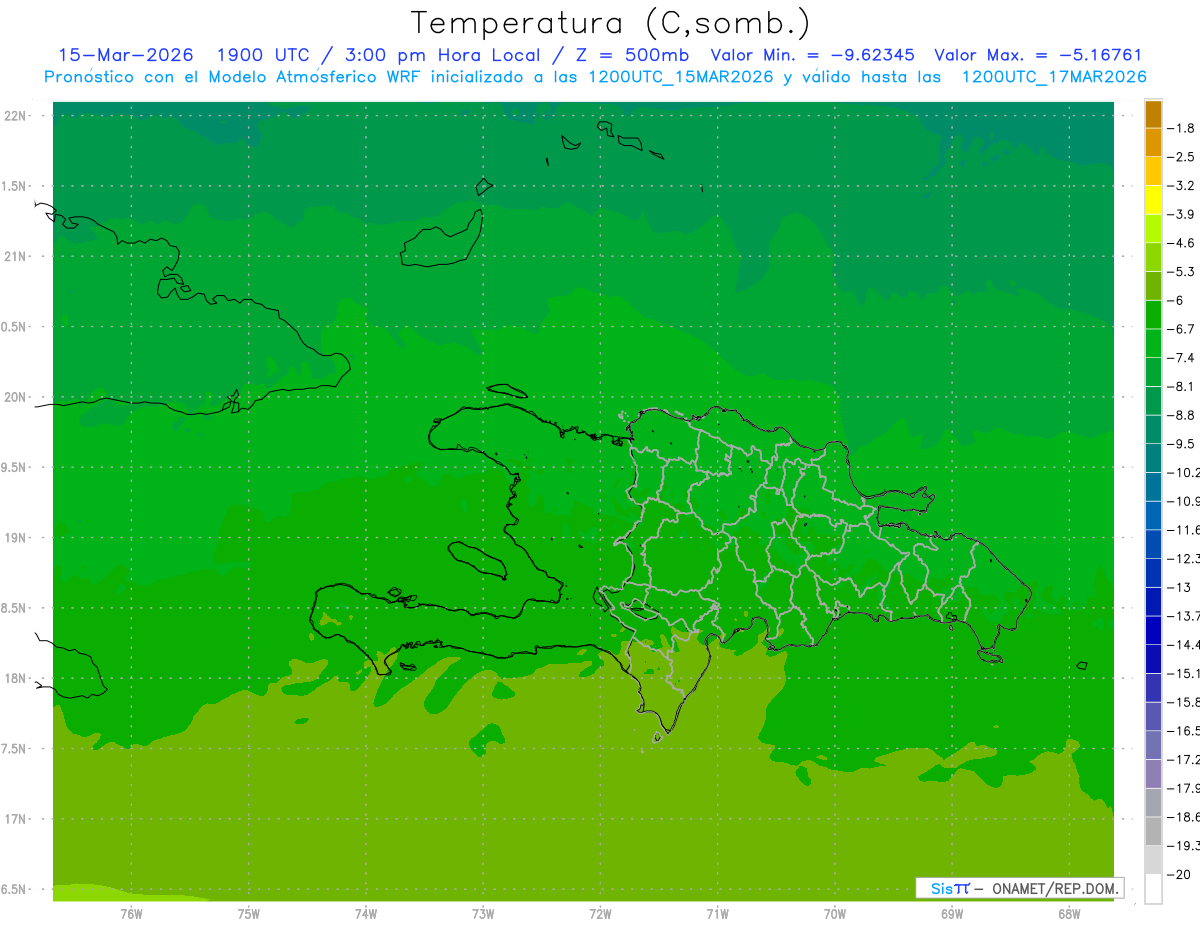Click the '19N' latitude axis label
The image size is (1200, 927).
click(16, 538)
